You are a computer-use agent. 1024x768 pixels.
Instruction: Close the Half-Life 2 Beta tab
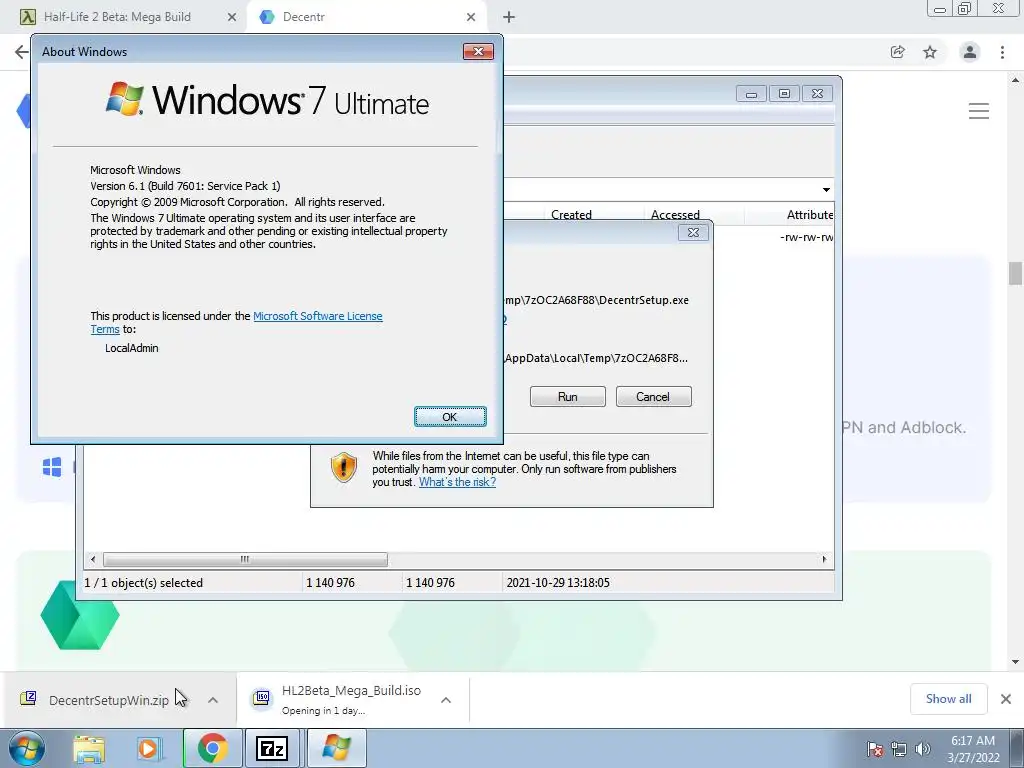click(x=232, y=18)
